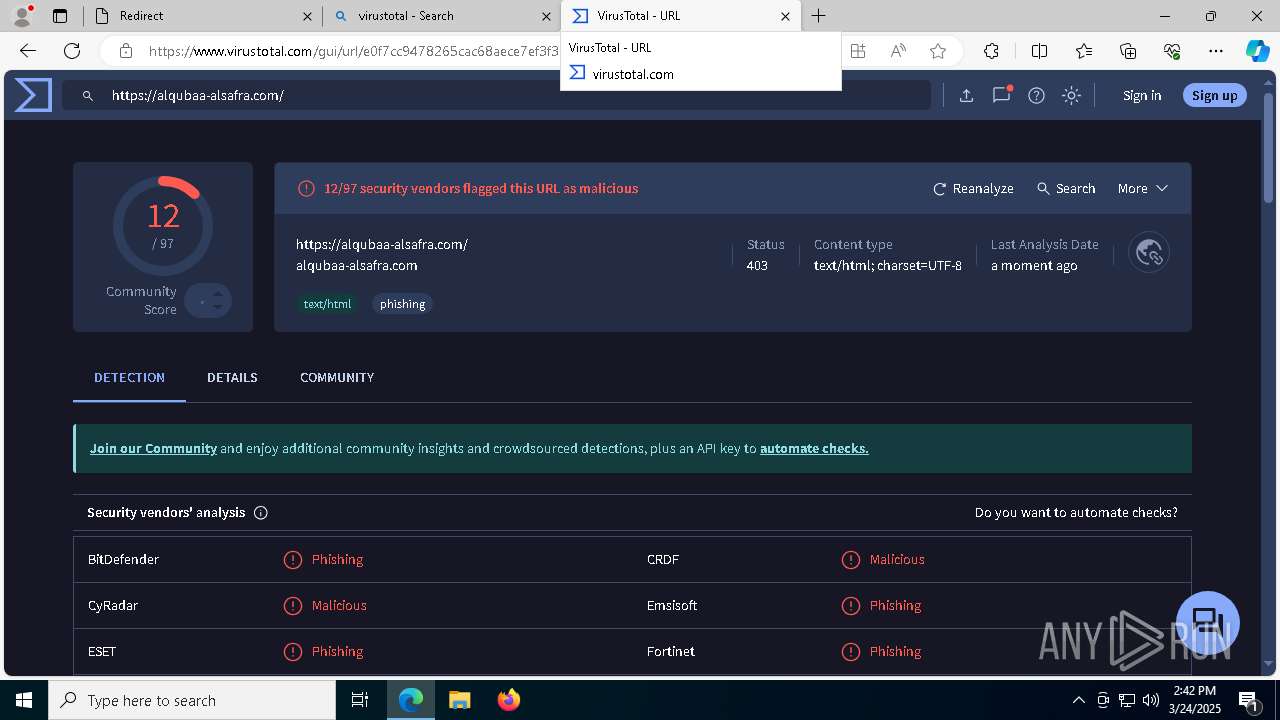Click the search magnifier in VirusTotal bar

coord(88,95)
